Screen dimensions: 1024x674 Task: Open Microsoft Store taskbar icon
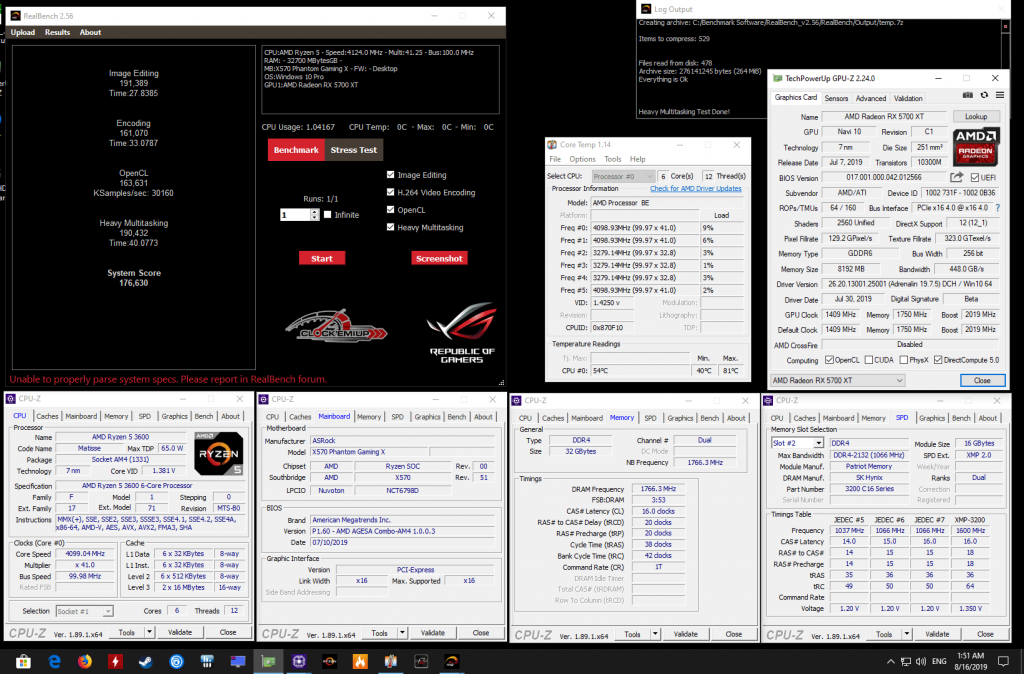click(24, 661)
